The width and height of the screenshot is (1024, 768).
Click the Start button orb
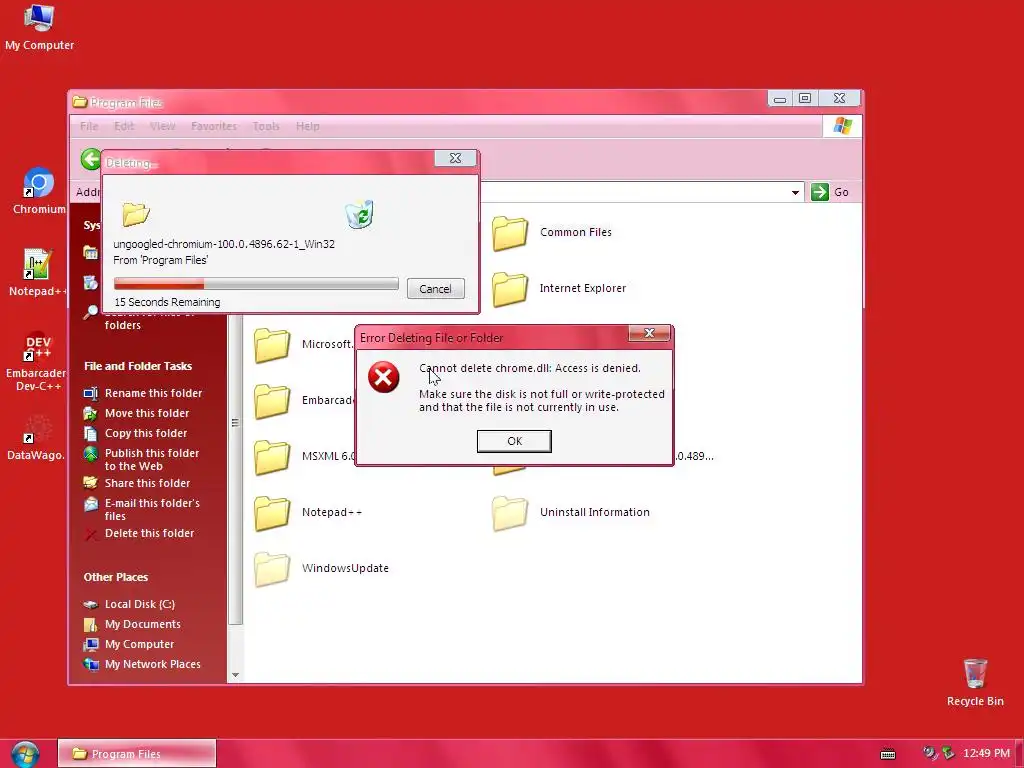25,754
